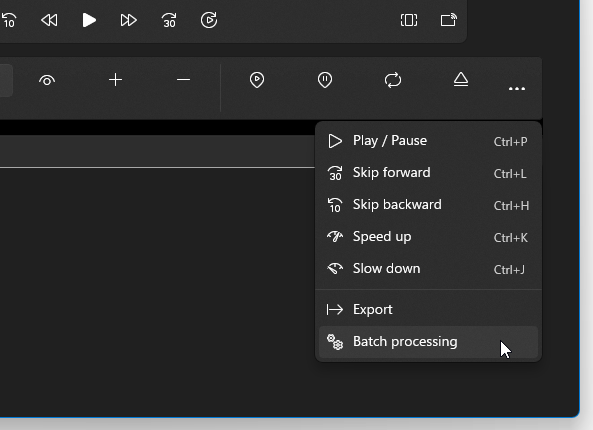Select Play / Pause menu entry
This screenshot has width=593, height=430.
tap(428, 141)
